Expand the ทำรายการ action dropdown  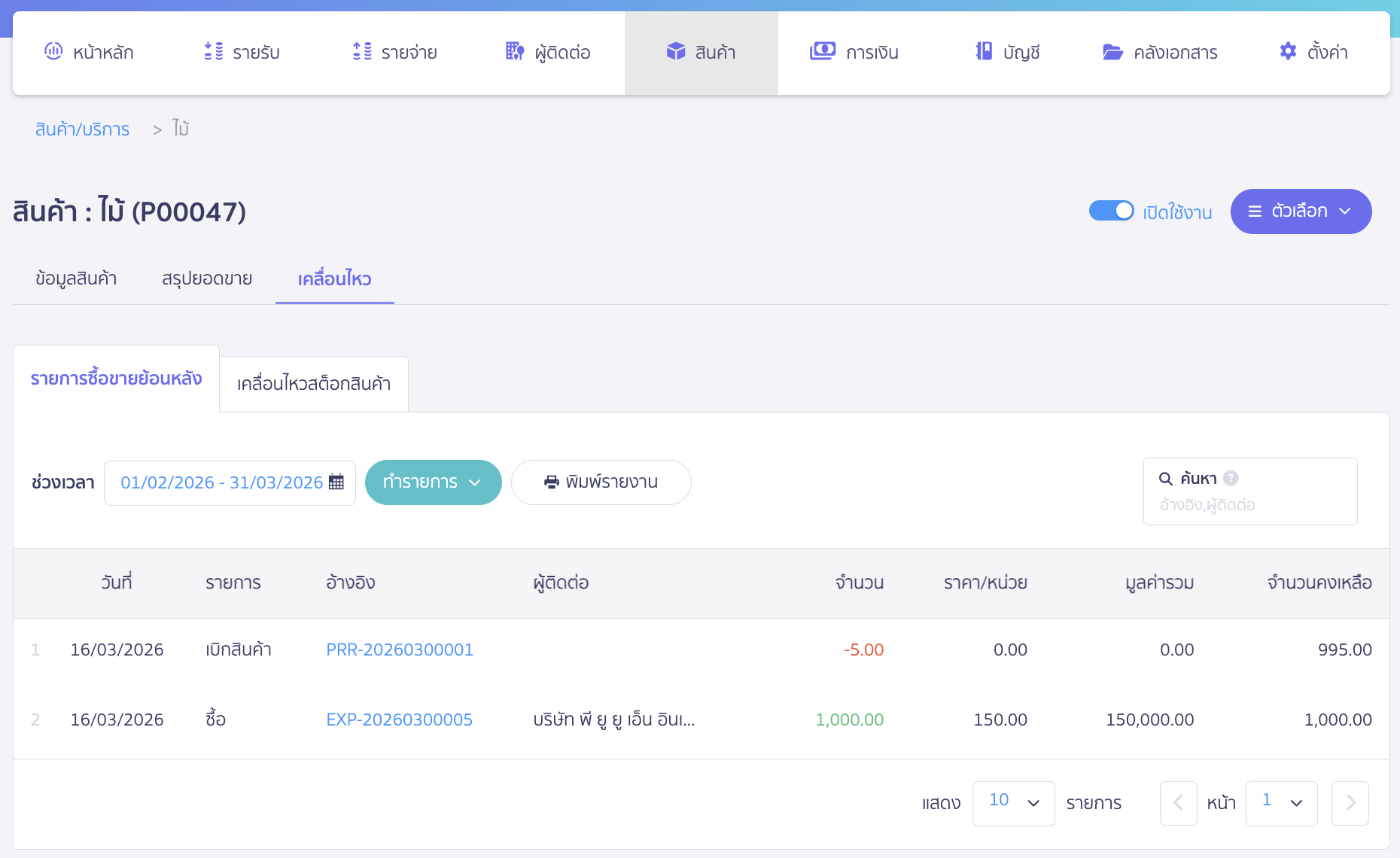[433, 482]
